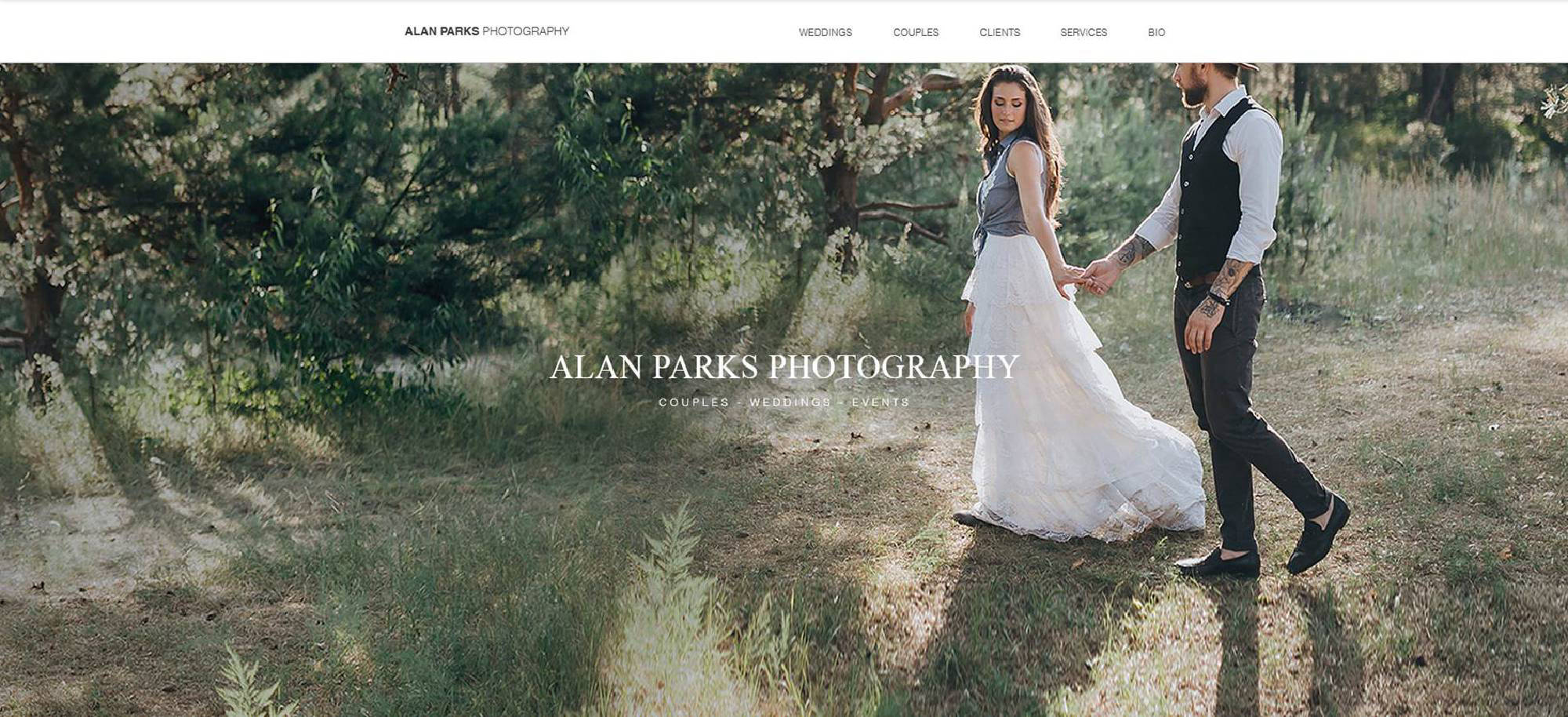Viewport: 1568px width, 717px height.
Task: Select Clients in the top navigation
Action: [x=1000, y=32]
